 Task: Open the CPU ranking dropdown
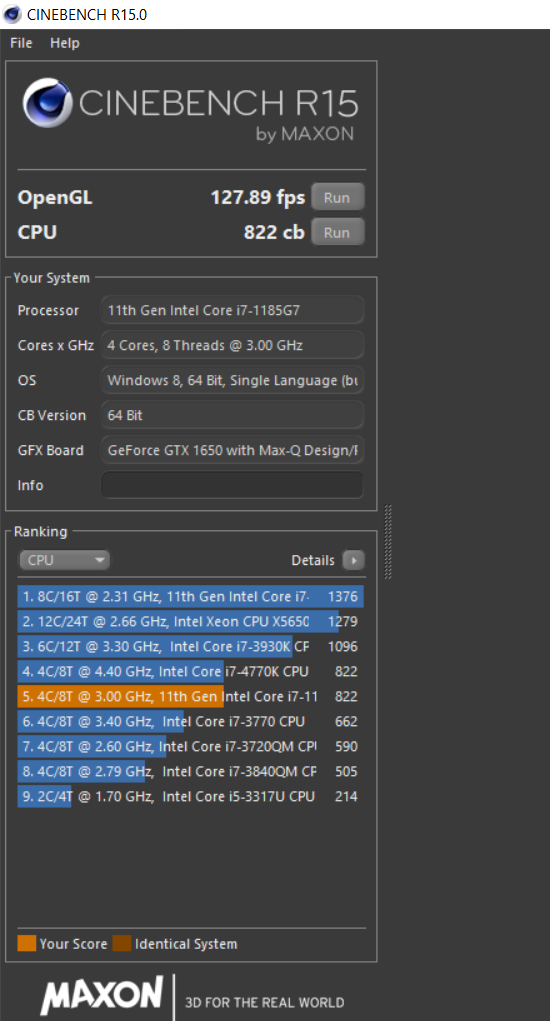coord(64,560)
